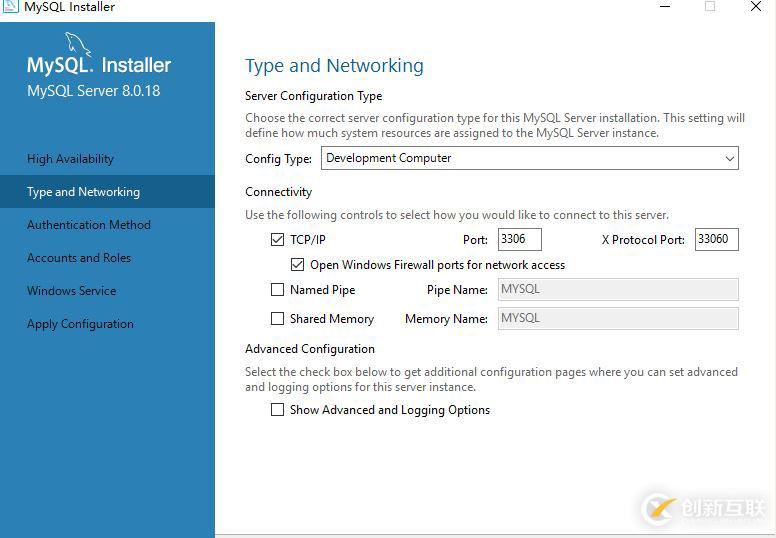
Task: Check Show Advanced and Logging Options
Action: click(277, 410)
